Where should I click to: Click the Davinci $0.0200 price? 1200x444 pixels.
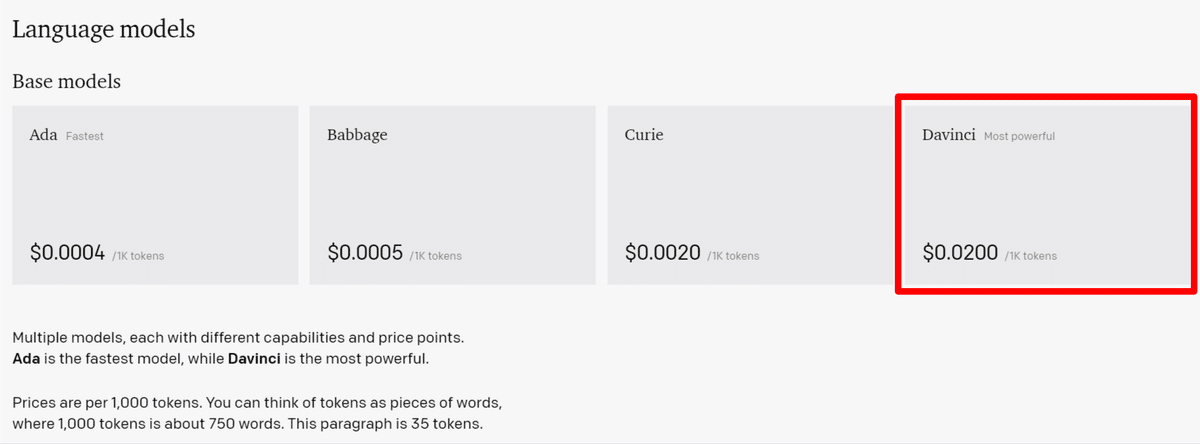pyautogui.click(x=960, y=254)
